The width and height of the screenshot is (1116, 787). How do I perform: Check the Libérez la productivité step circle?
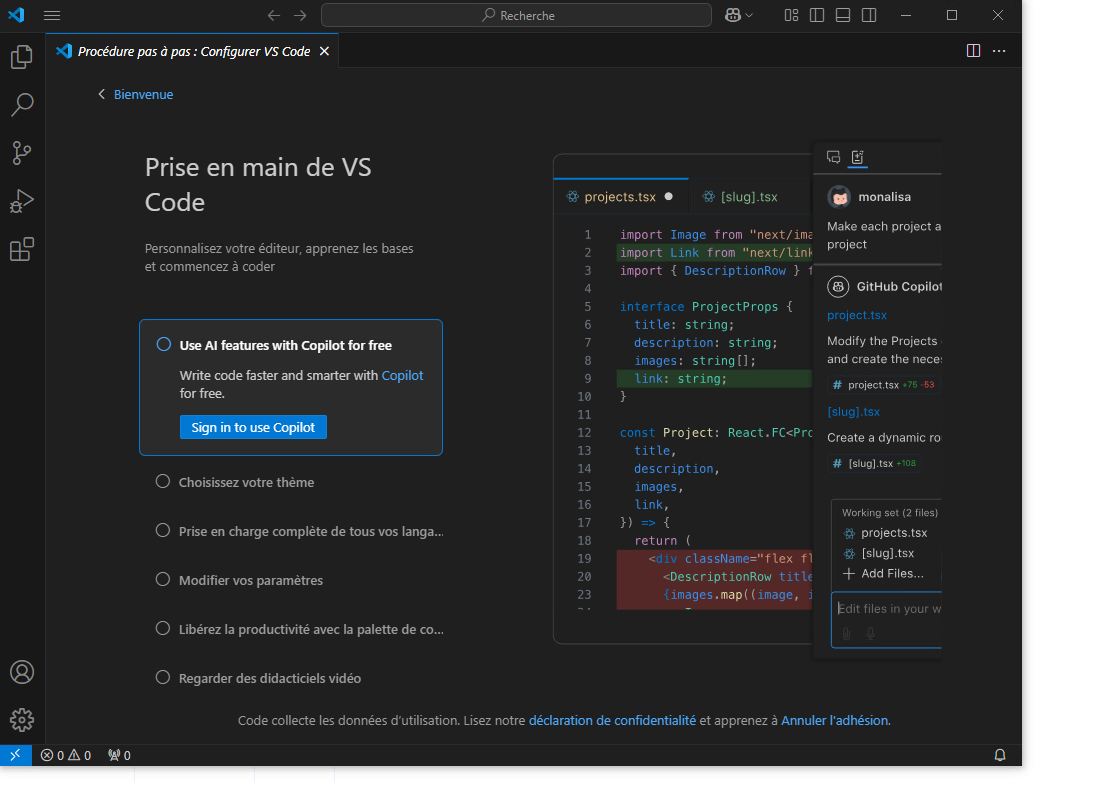point(163,628)
